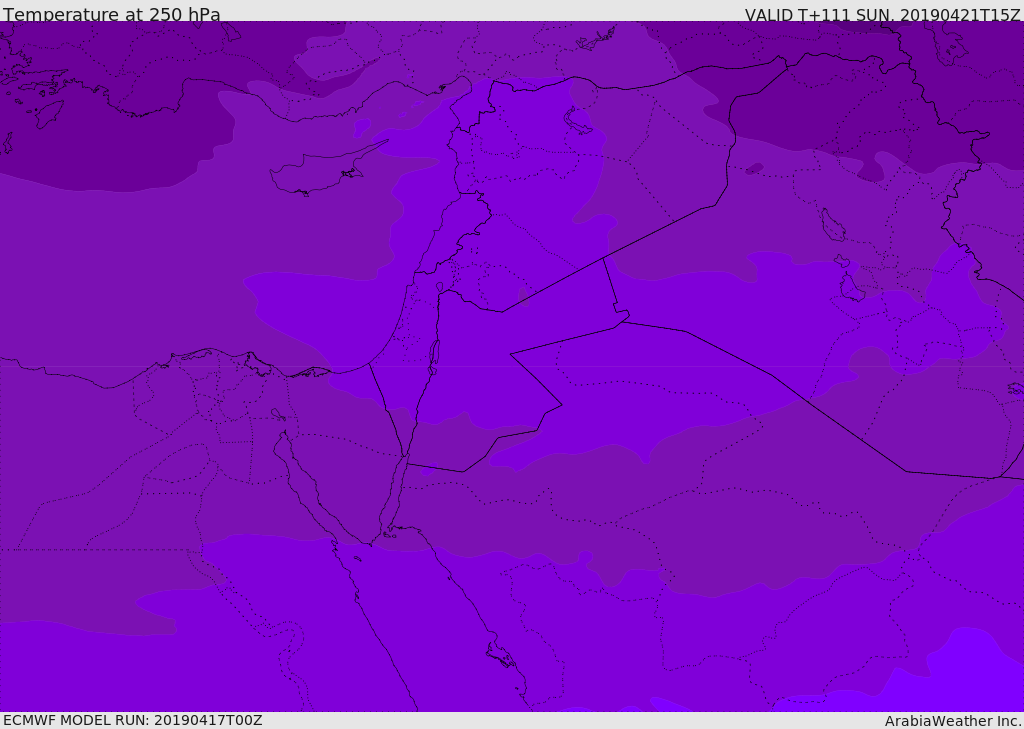Click the "VALID T+111 SUN. 20190421T15Z" label

tap(882, 15)
